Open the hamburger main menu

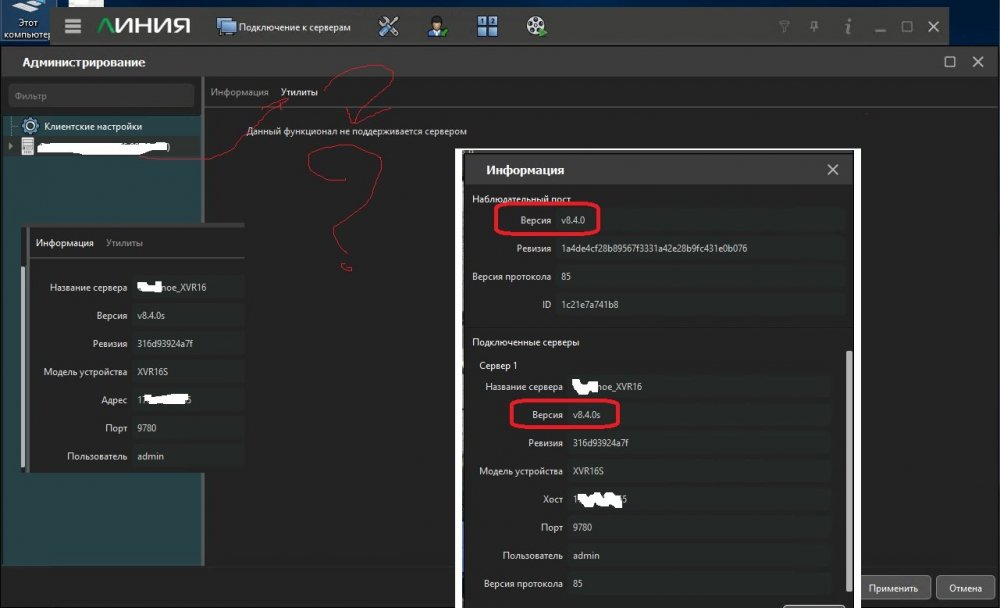73,26
